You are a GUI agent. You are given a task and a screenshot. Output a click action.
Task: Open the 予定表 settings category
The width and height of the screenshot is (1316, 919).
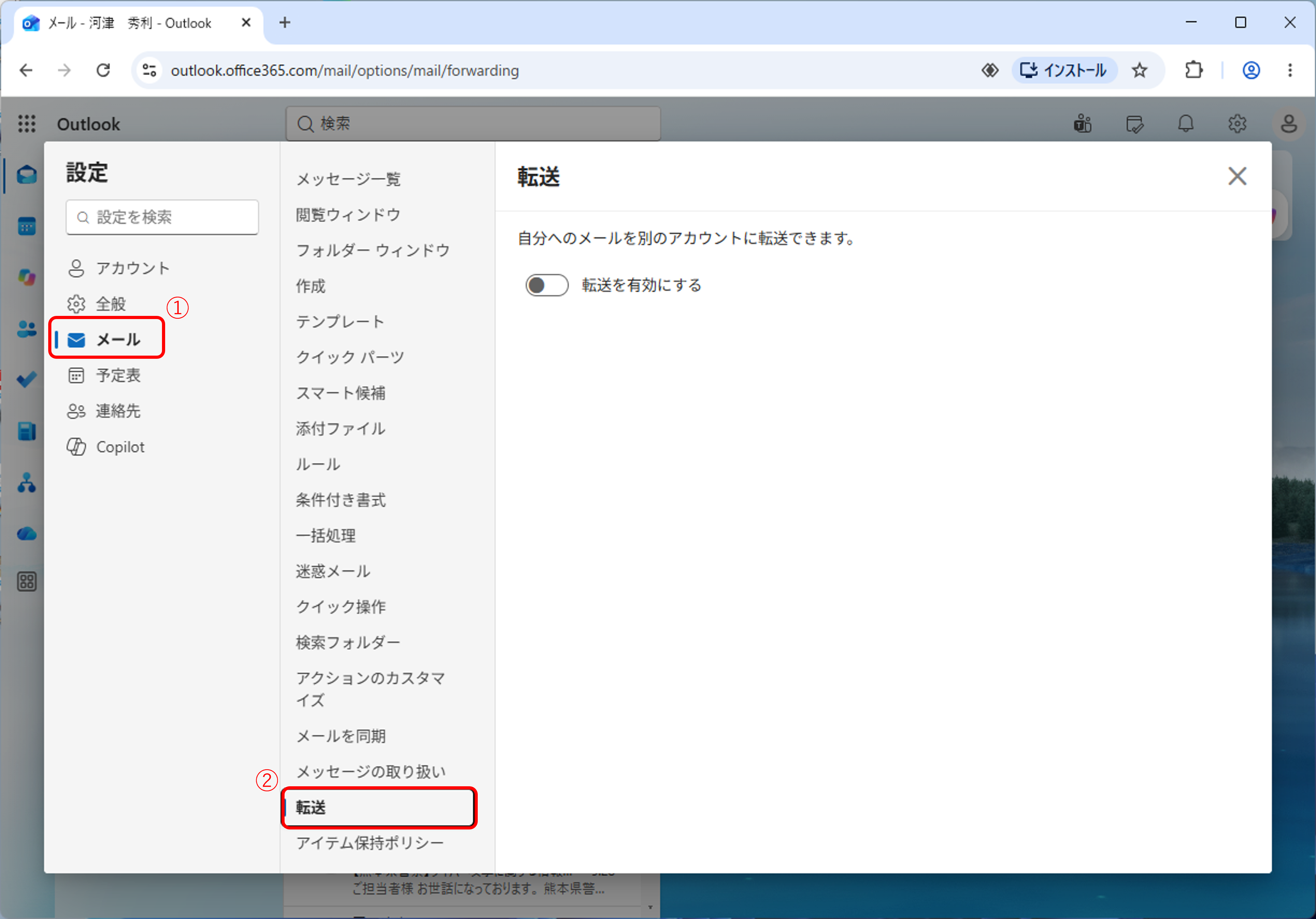click(118, 375)
